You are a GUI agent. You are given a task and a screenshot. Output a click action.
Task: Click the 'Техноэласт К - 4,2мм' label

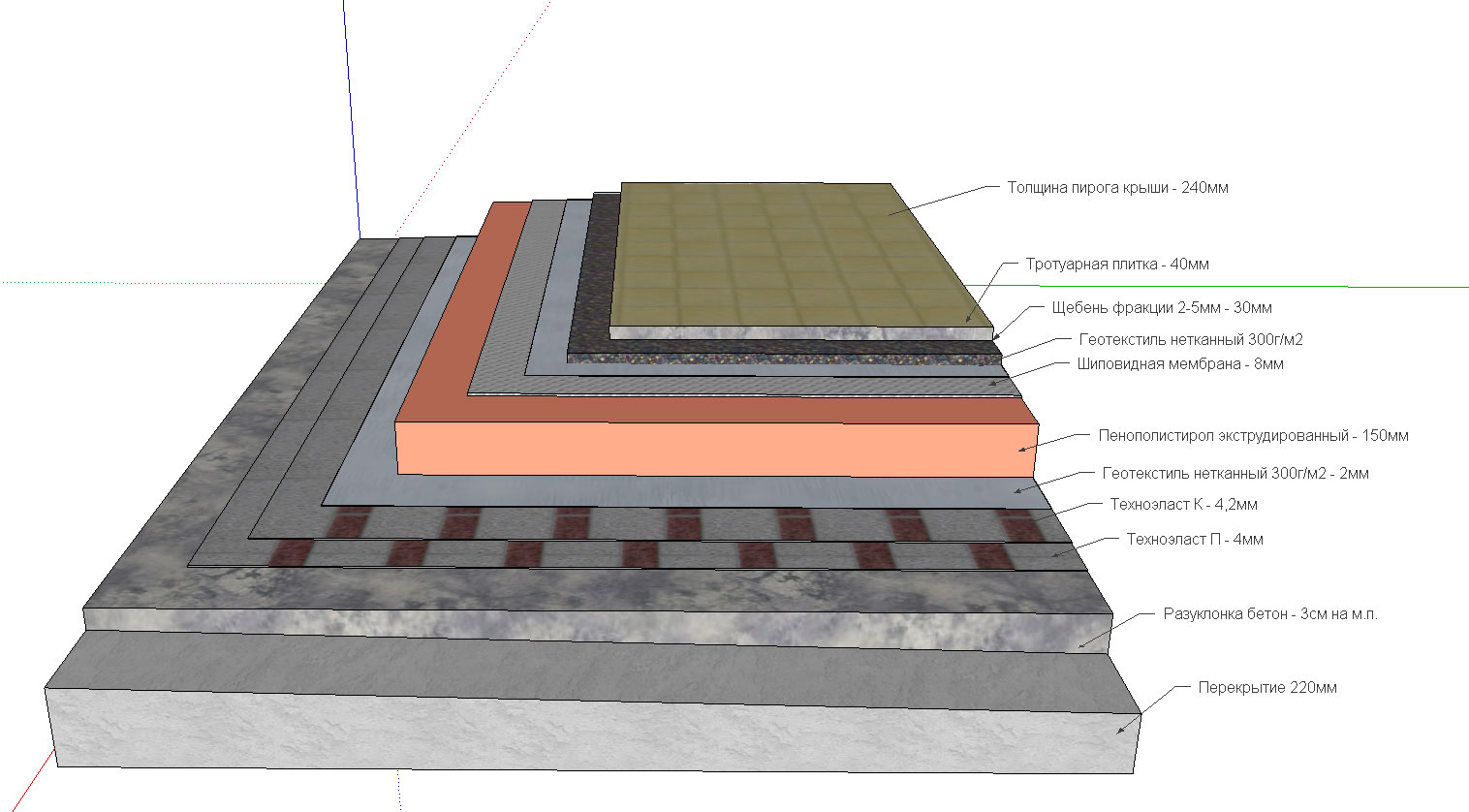coord(1183,505)
